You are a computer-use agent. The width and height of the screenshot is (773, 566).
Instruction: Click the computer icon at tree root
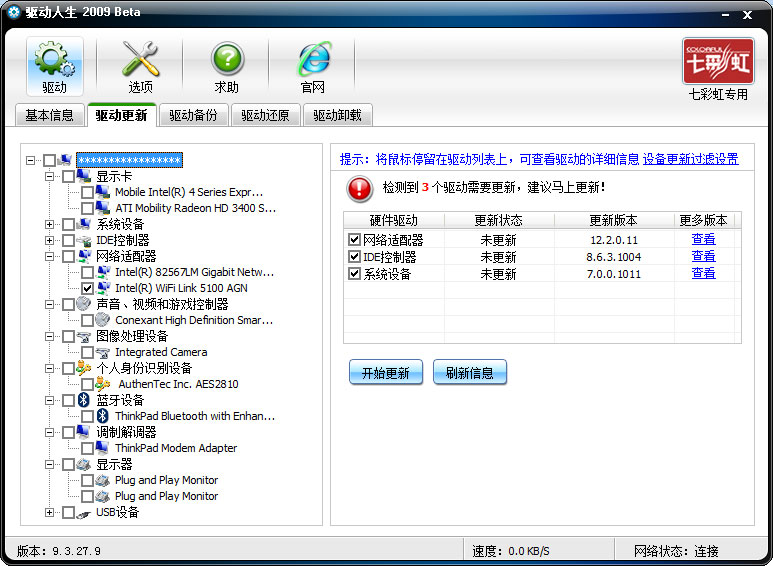click(x=65, y=160)
